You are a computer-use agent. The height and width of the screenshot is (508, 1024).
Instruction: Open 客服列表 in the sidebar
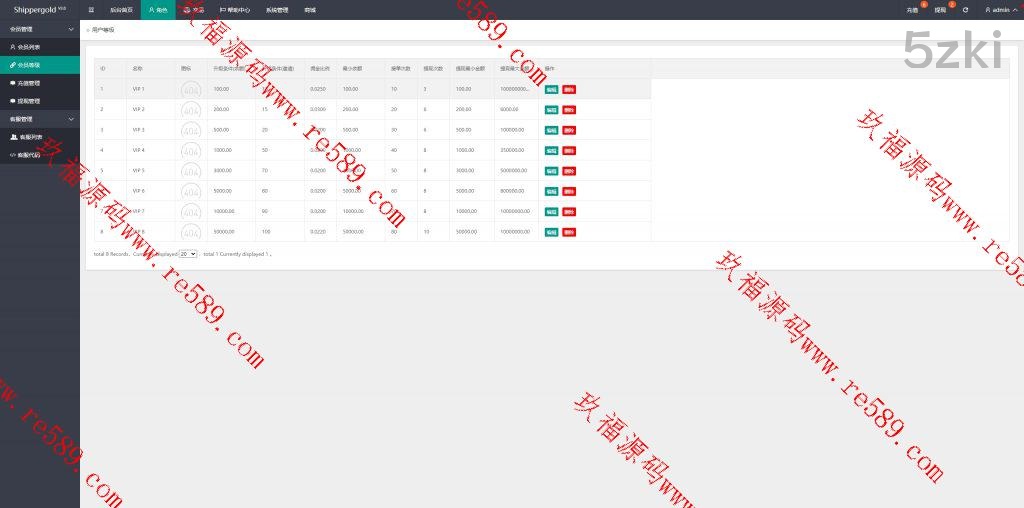(x=29, y=137)
